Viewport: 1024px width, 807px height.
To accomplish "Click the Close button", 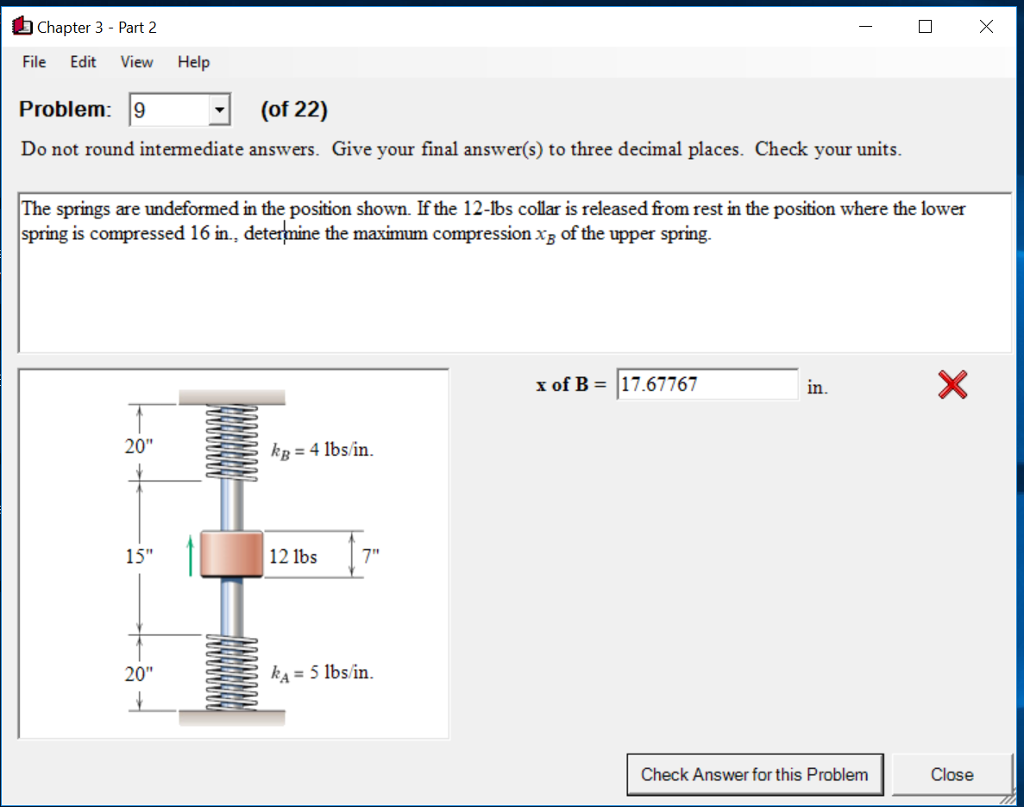I will pos(951,774).
